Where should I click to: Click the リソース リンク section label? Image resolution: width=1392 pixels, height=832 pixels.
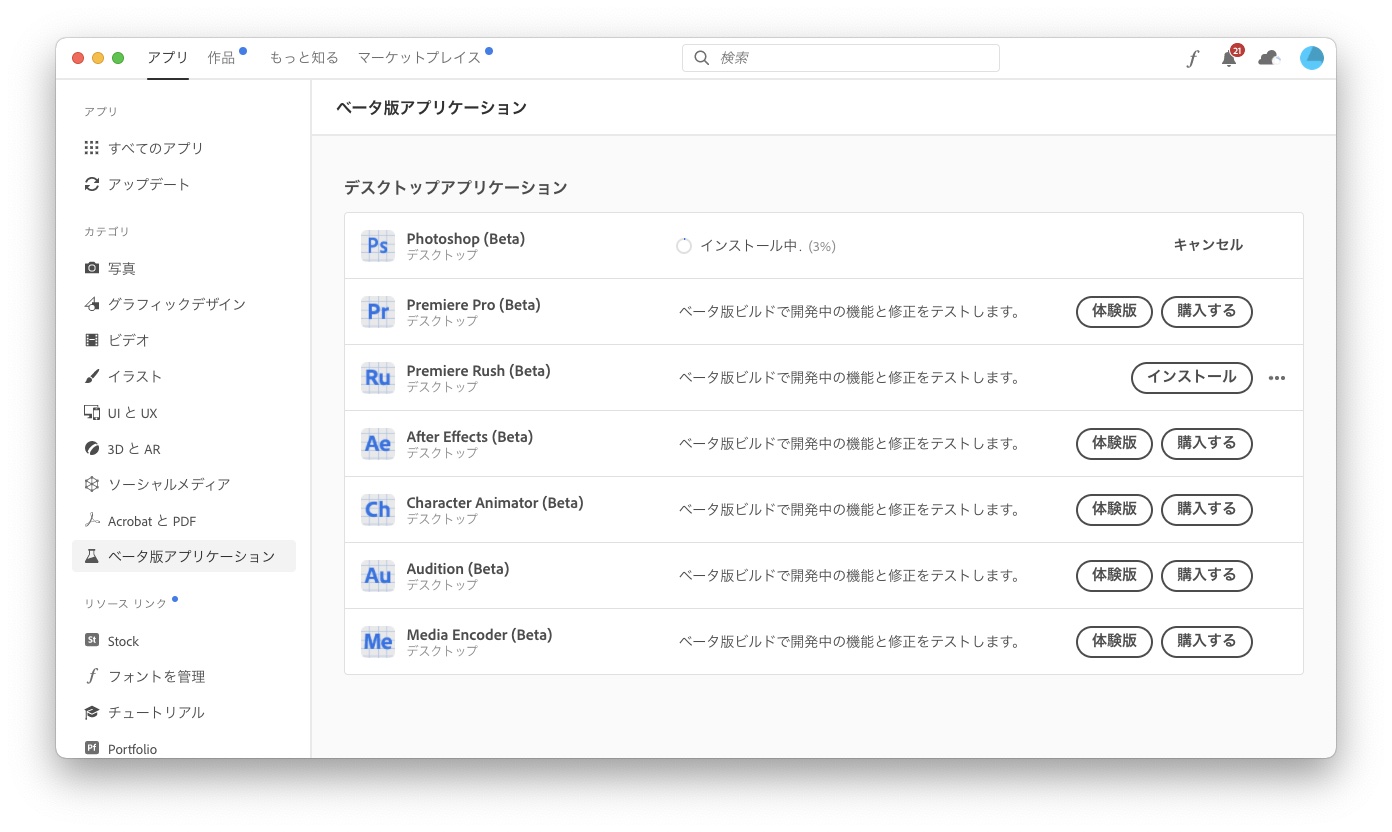126,604
